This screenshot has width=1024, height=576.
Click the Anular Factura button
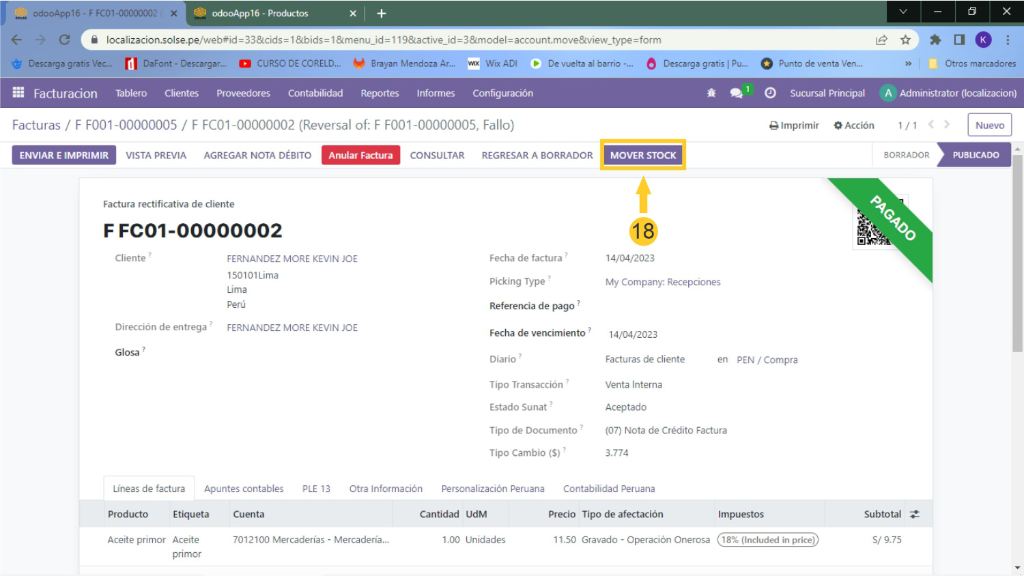click(x=361, y=155)
